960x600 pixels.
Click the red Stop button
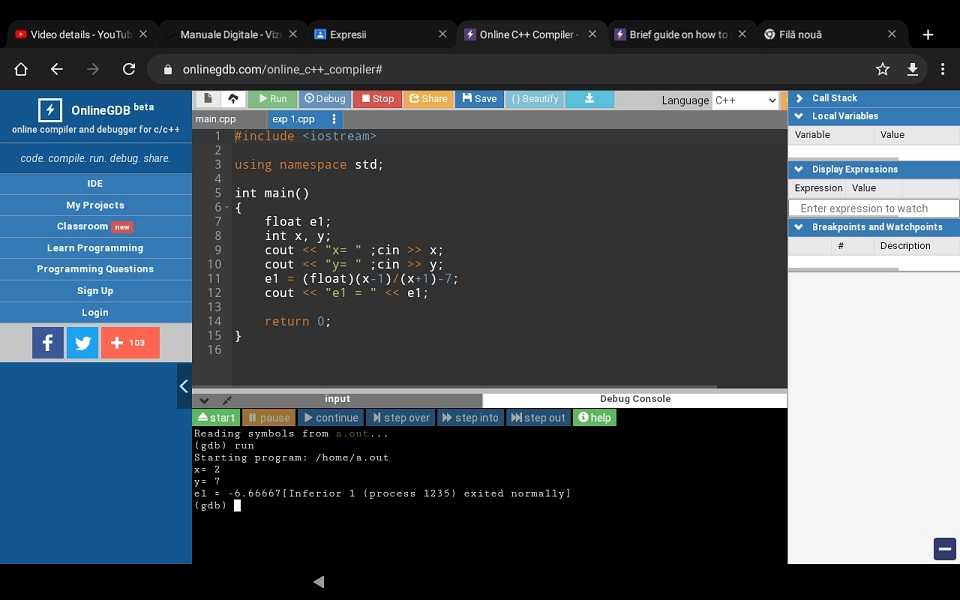(x=378, y=99)
